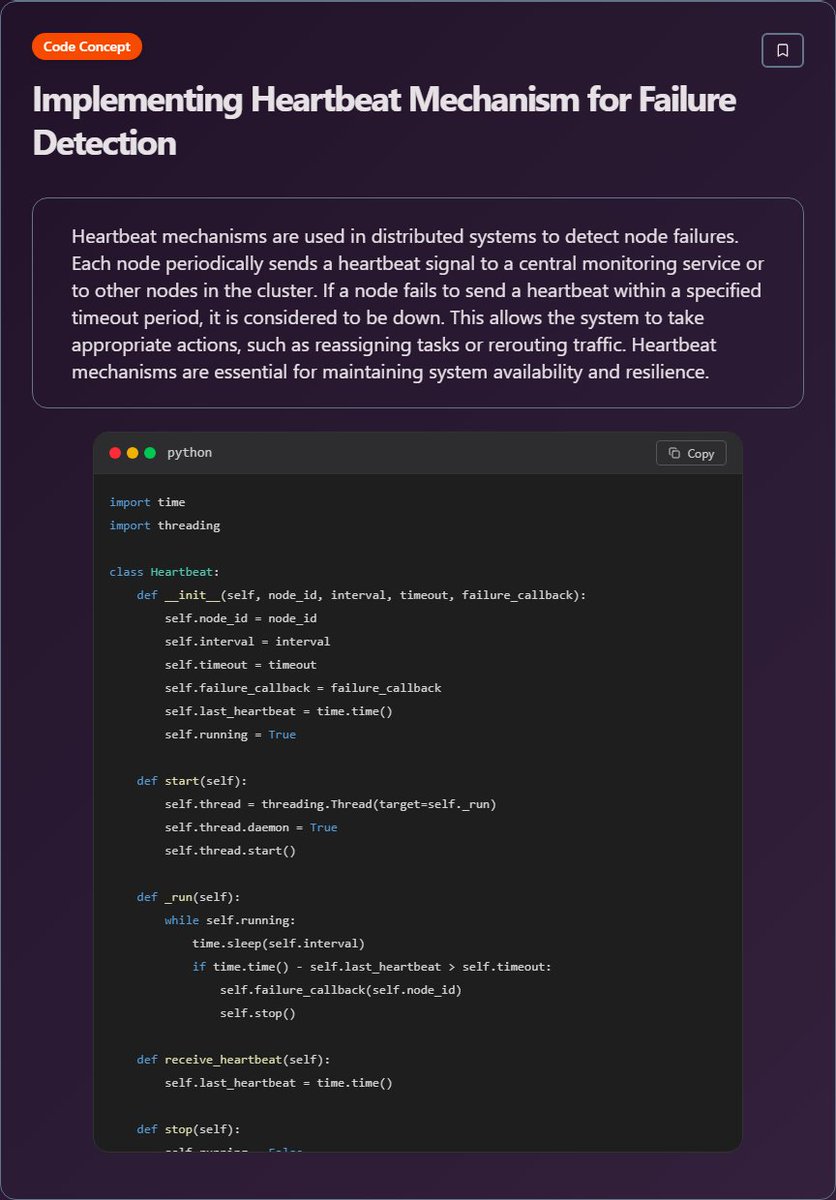The width and height of the screenshot is (836, 1200).
Task: Click the line def _run(self):
Action: [x=189, y=897]
